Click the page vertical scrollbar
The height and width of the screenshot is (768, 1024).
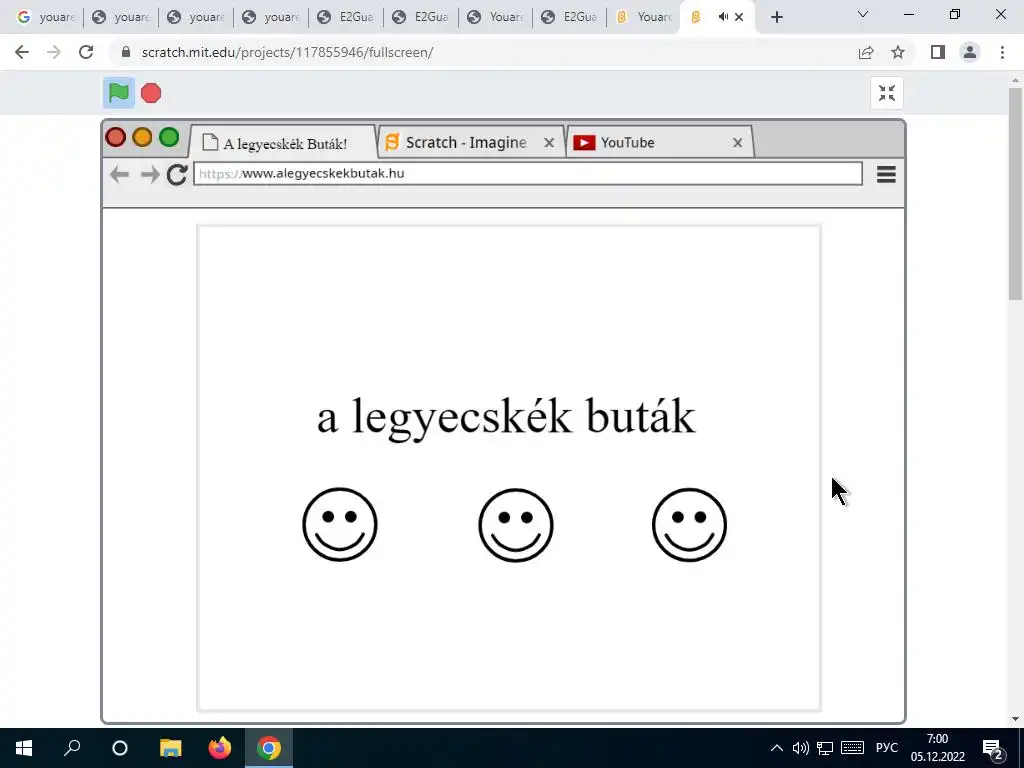click(x=1015, y=193)
